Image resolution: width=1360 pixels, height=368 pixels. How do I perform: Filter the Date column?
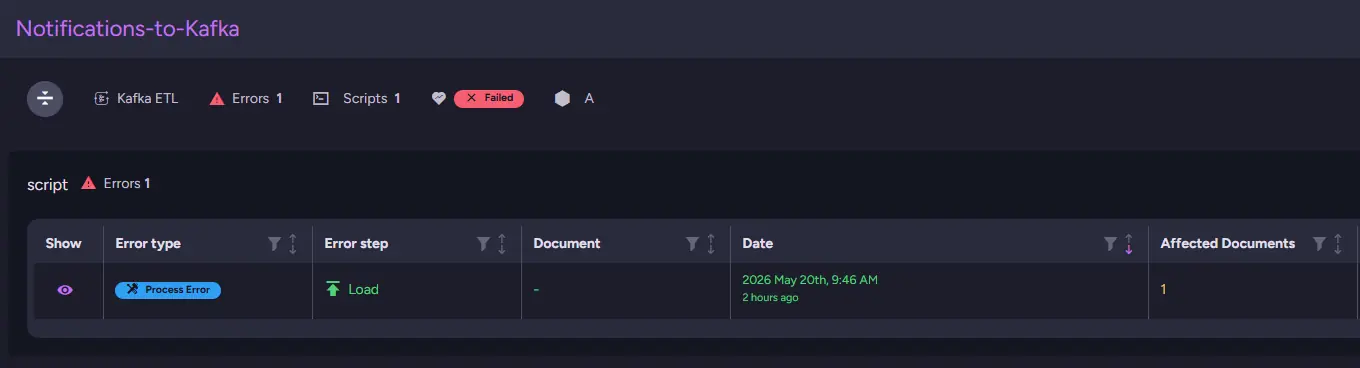(x=1110, y=243)
